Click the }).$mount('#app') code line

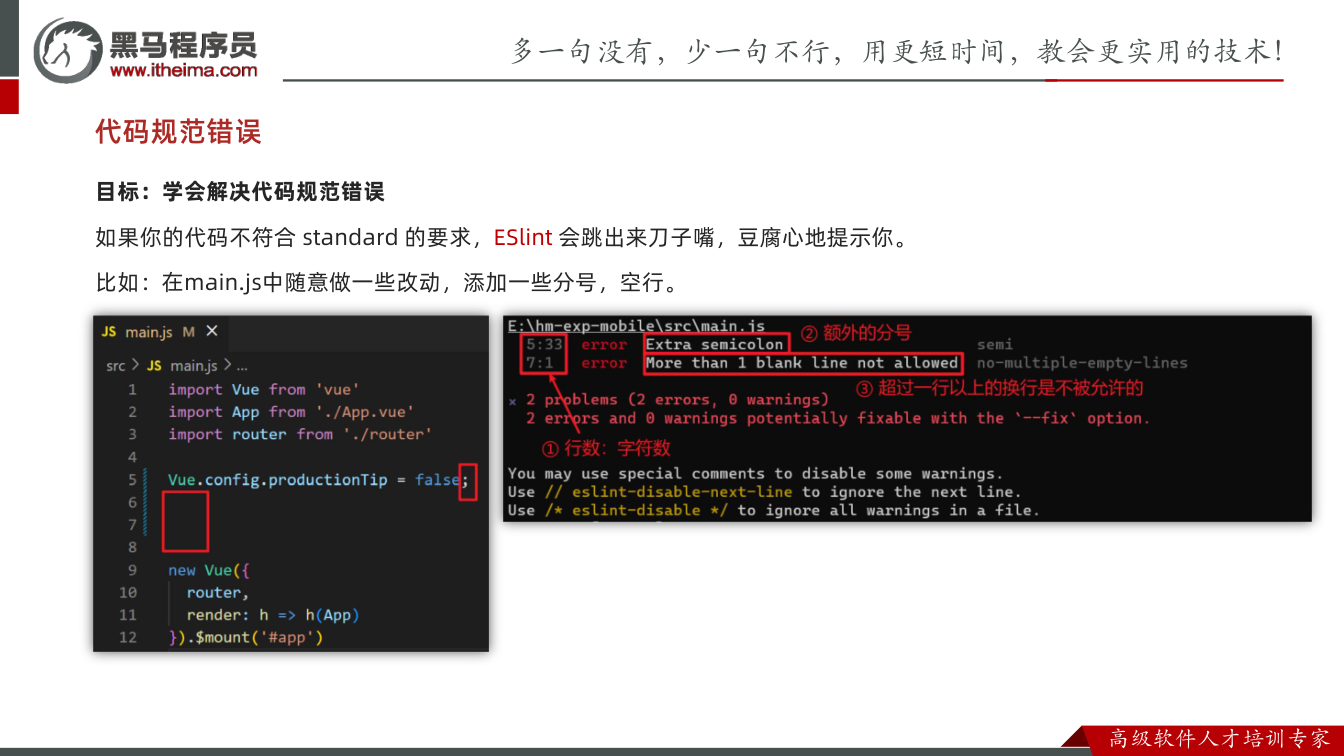[x=246, y=637]
